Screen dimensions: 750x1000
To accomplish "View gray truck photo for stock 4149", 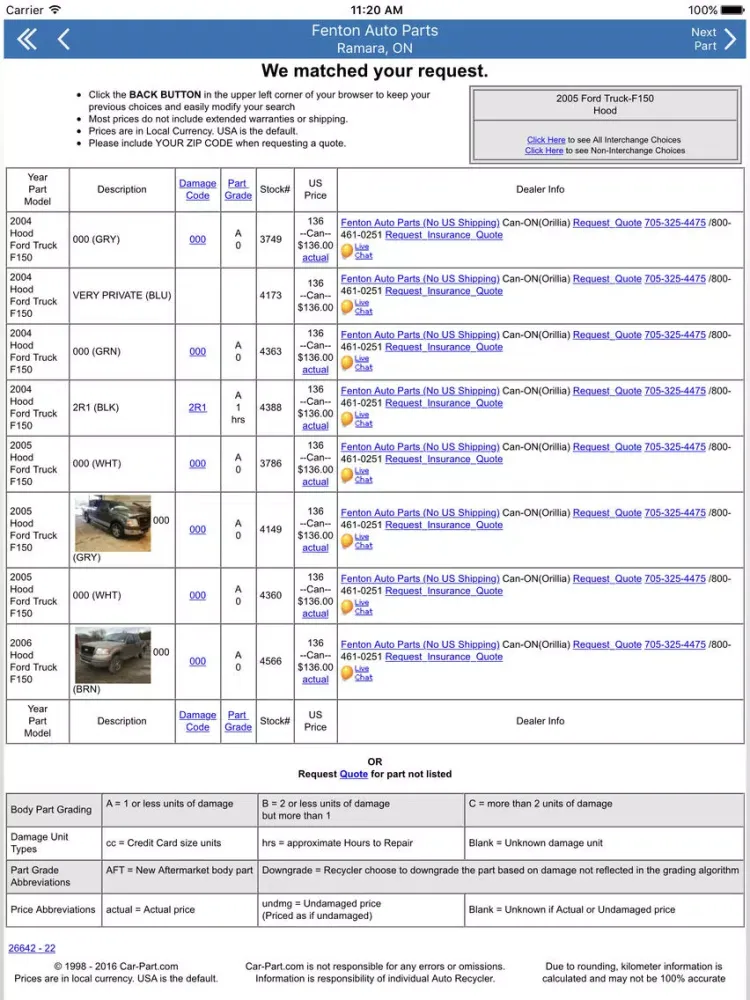I will pos(113,524).
